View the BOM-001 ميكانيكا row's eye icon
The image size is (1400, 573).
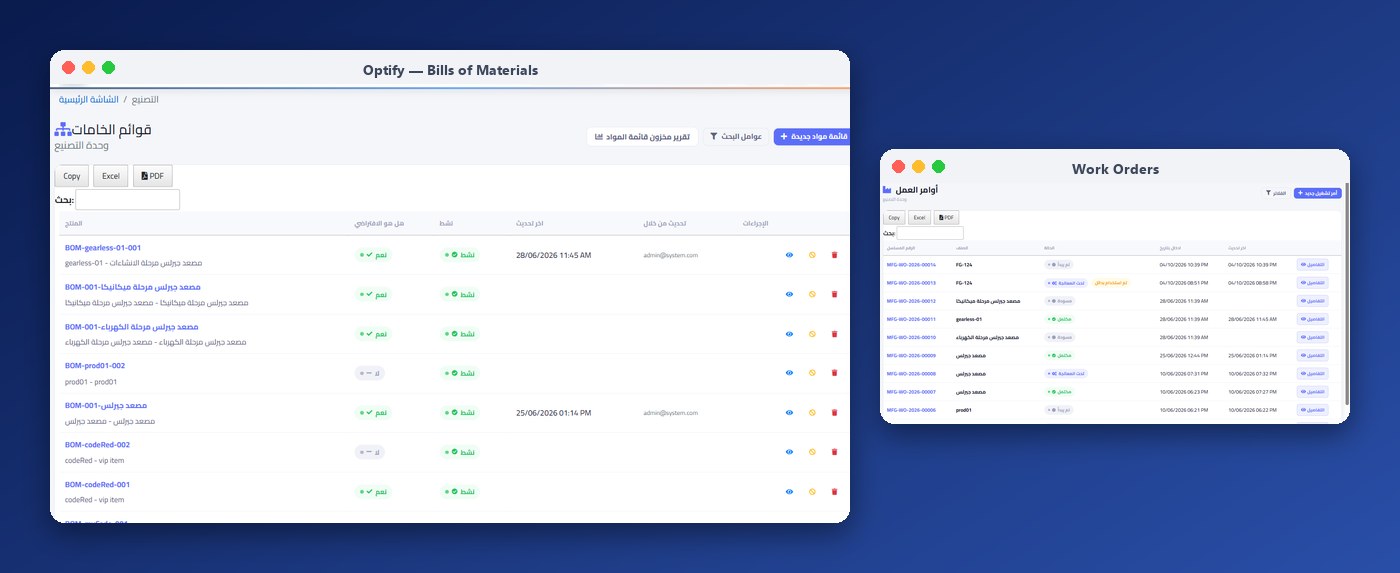pos(789,294)
